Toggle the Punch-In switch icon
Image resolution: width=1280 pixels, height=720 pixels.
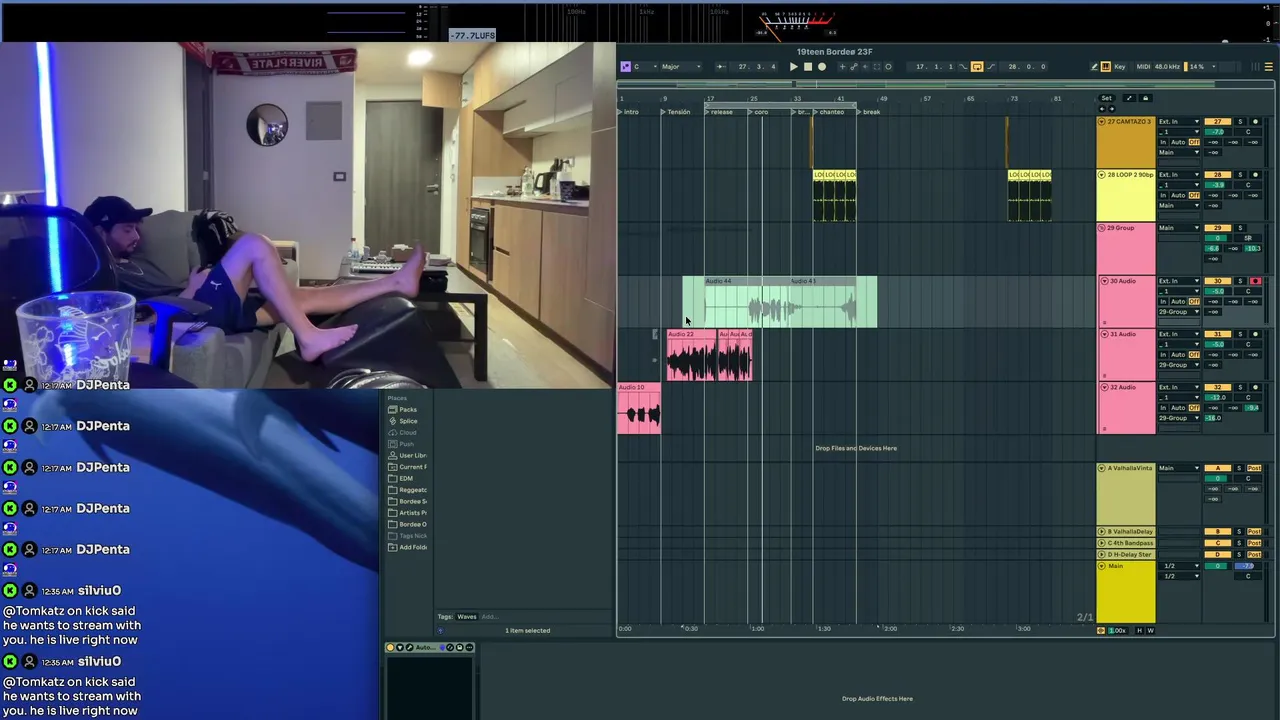pos(963,67)
